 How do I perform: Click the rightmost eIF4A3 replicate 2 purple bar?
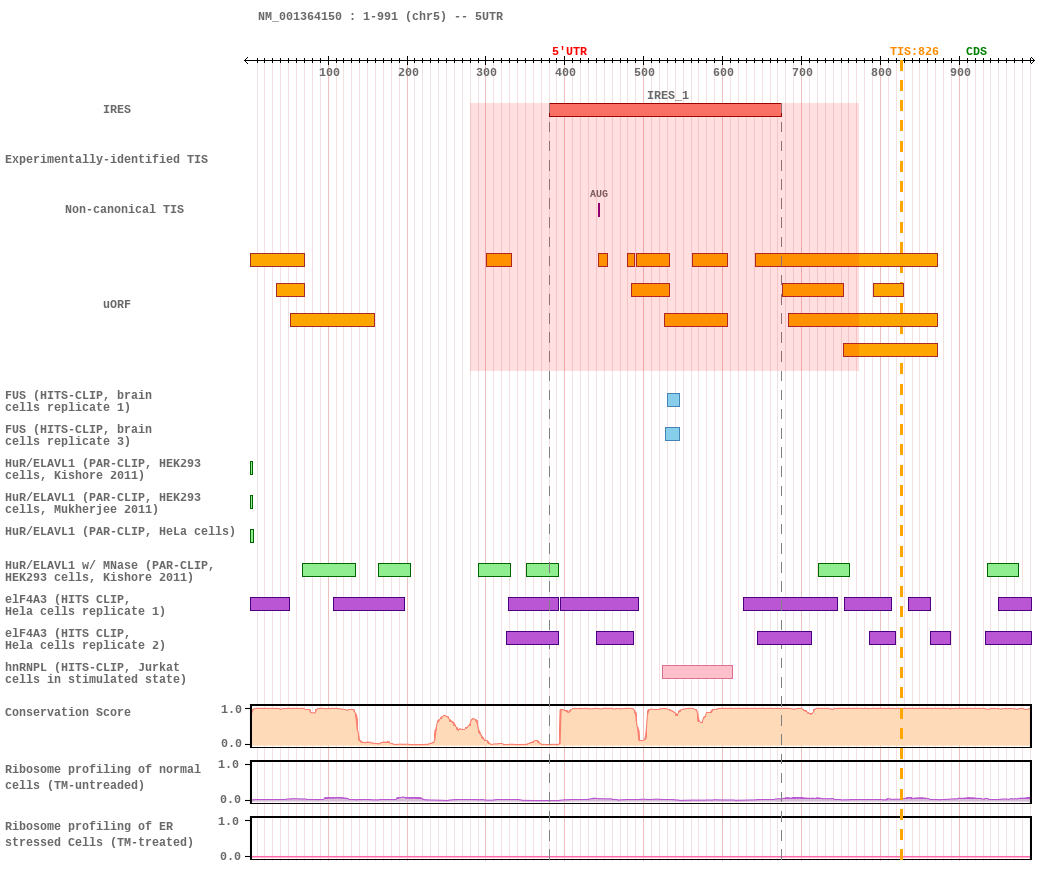pos(1008,638)
